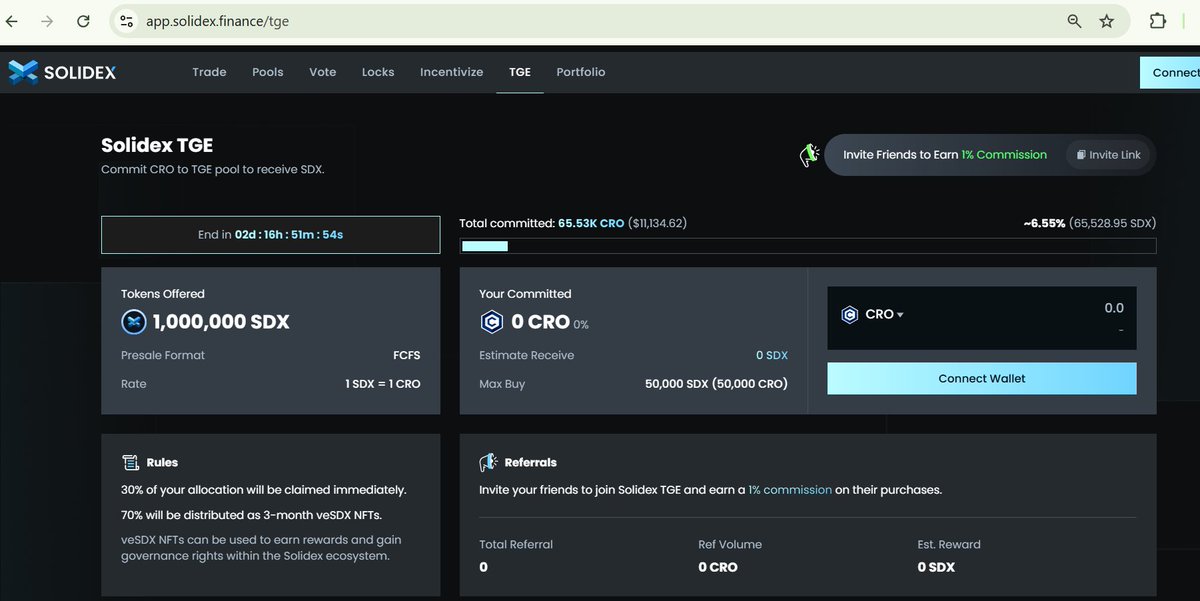Screen dimensions: 1200x601
Task: Click the Rules document icon
Action: pyautogui.click(x=130, y=462)
